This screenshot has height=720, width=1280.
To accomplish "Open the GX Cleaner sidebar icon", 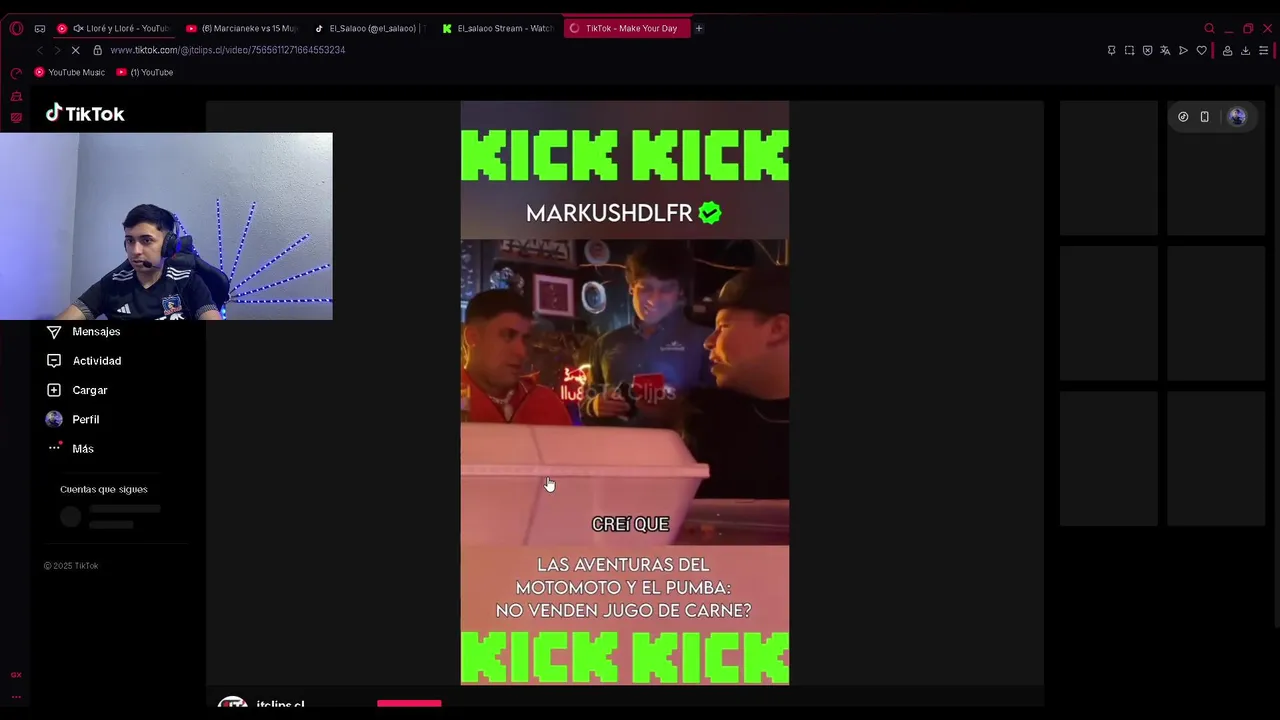I will [16, 96].
